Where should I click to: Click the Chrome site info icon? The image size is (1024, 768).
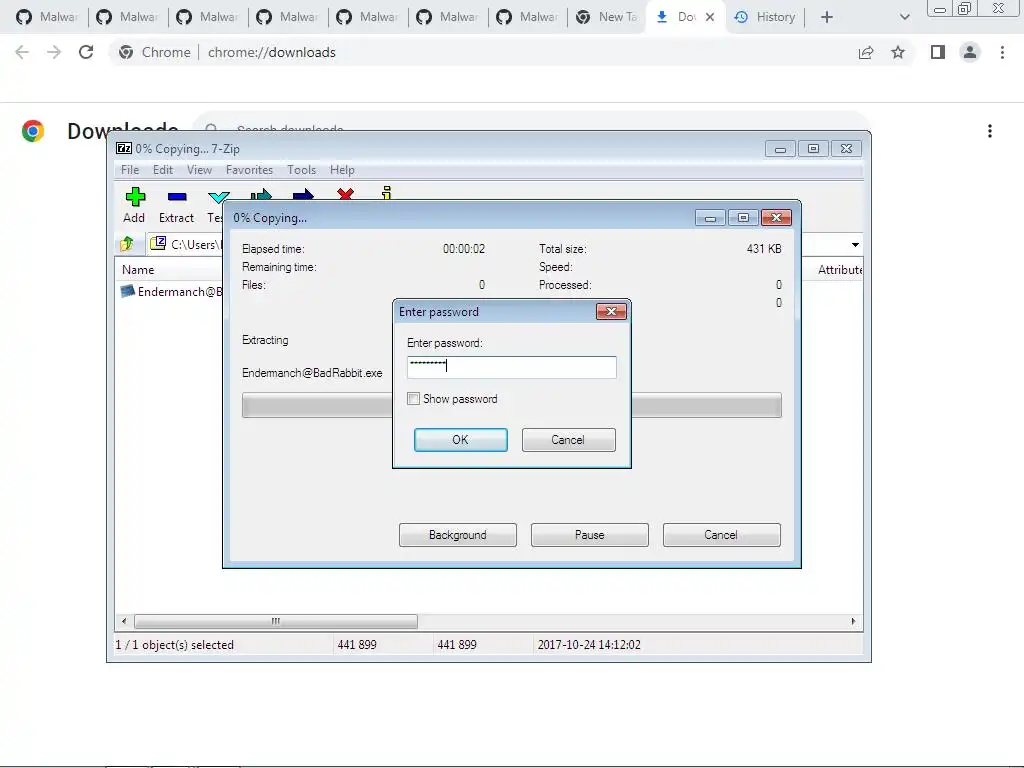click(x=126, y=52)
